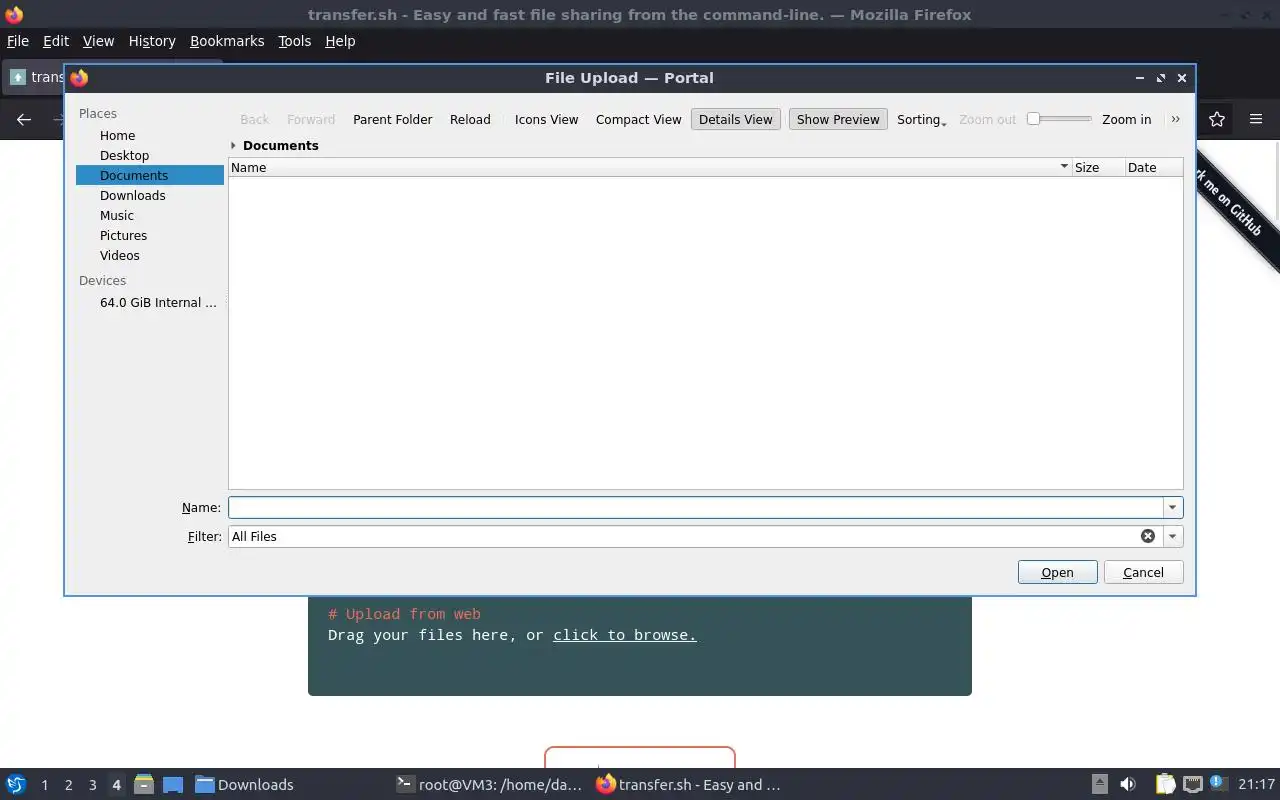
Task: Click the Open button
Action: (x=1057, y=572)
